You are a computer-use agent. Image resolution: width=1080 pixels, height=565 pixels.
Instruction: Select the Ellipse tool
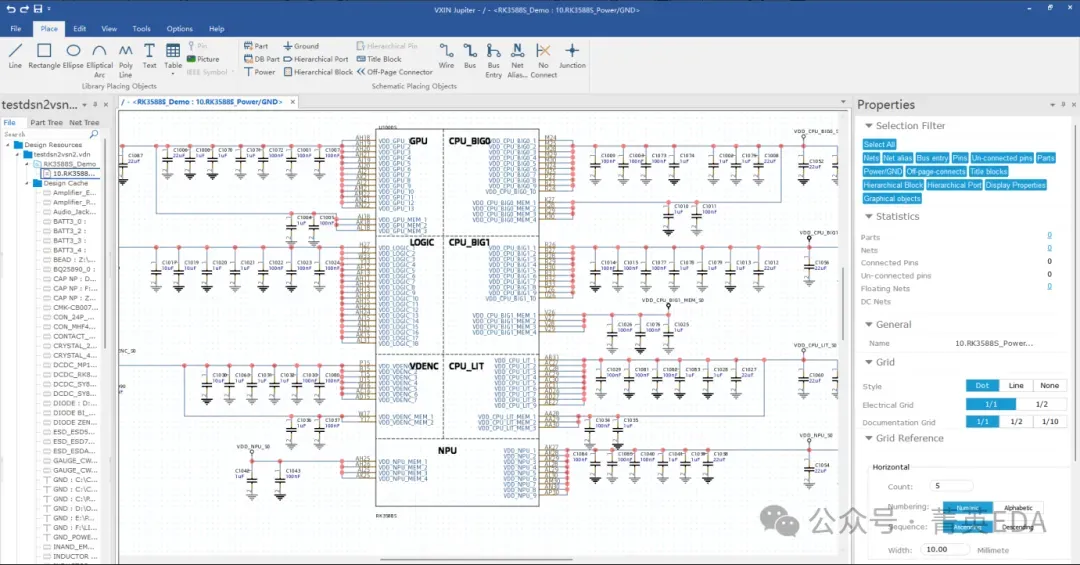click(x=73, y=56)
